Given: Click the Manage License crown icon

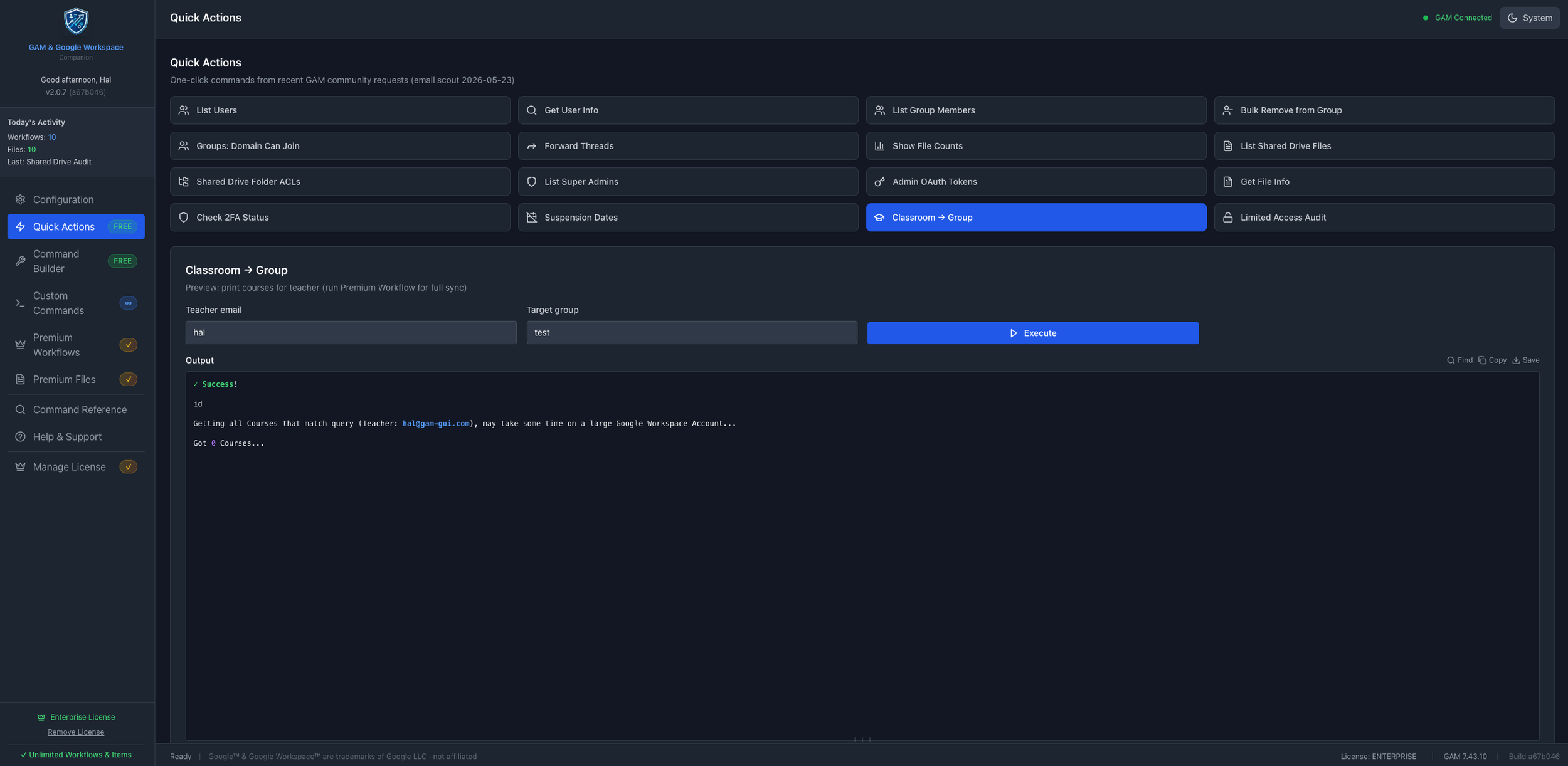Looking at the screenshot, I should (20, 466).
